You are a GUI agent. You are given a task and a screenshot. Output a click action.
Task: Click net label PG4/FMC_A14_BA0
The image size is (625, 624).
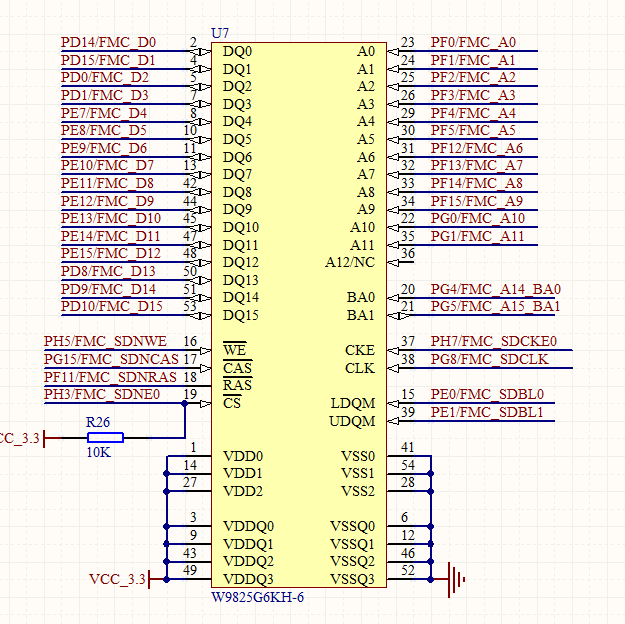coord(496,289)
